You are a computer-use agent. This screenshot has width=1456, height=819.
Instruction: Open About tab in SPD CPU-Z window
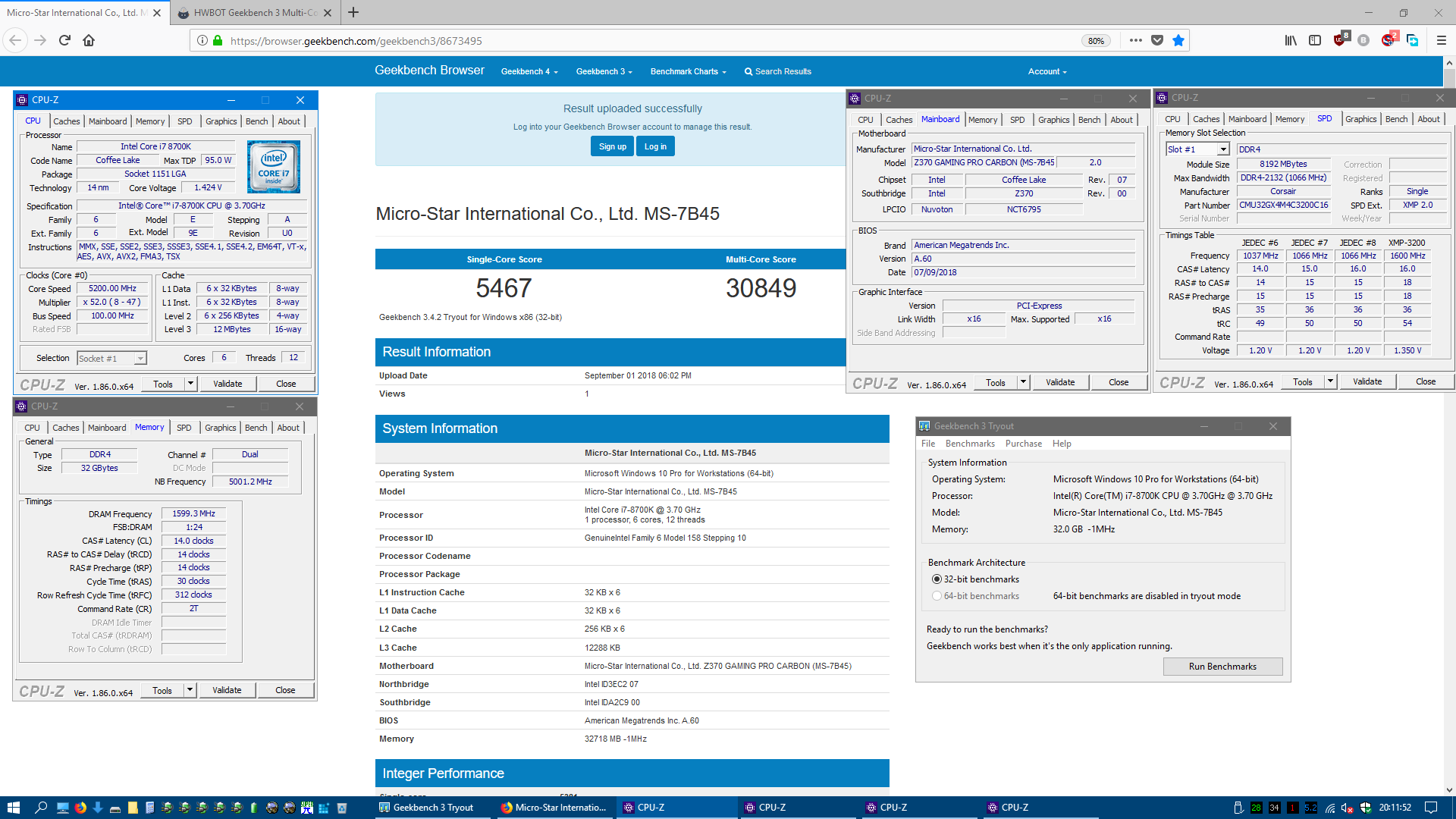click(x=1428, y=119)
